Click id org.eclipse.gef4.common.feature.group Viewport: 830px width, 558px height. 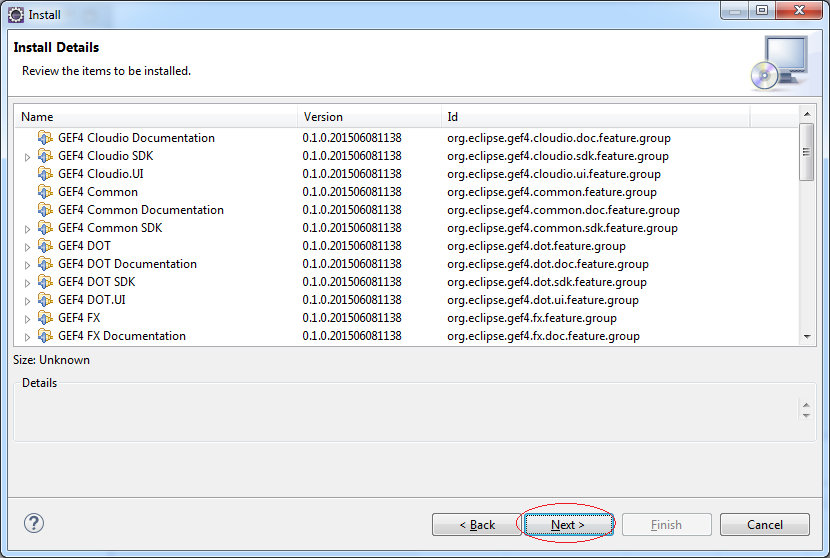552,192
